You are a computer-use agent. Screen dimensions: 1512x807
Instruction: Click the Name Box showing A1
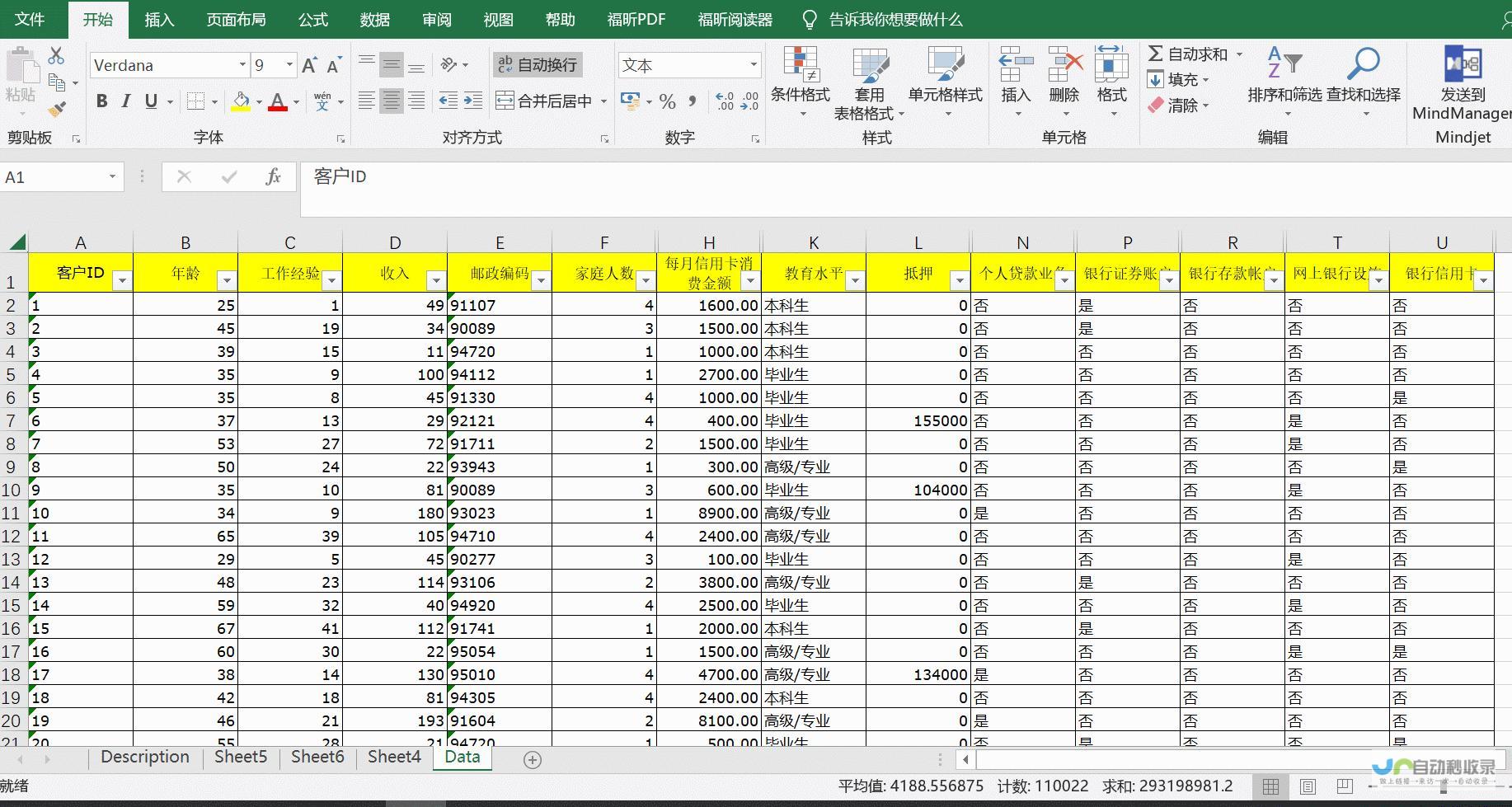click(54, 176)
